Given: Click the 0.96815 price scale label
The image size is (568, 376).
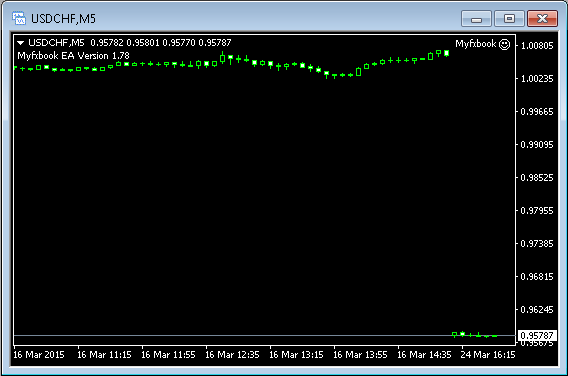Looking at the screenshot, I should [537, 276].
